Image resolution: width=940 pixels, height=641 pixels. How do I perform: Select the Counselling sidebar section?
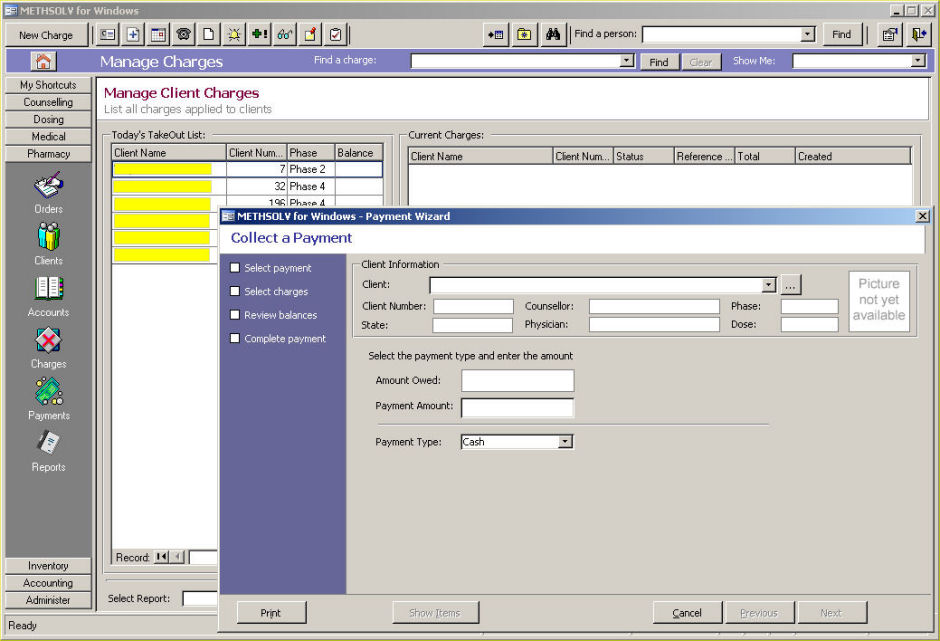(x=48, y=102)
